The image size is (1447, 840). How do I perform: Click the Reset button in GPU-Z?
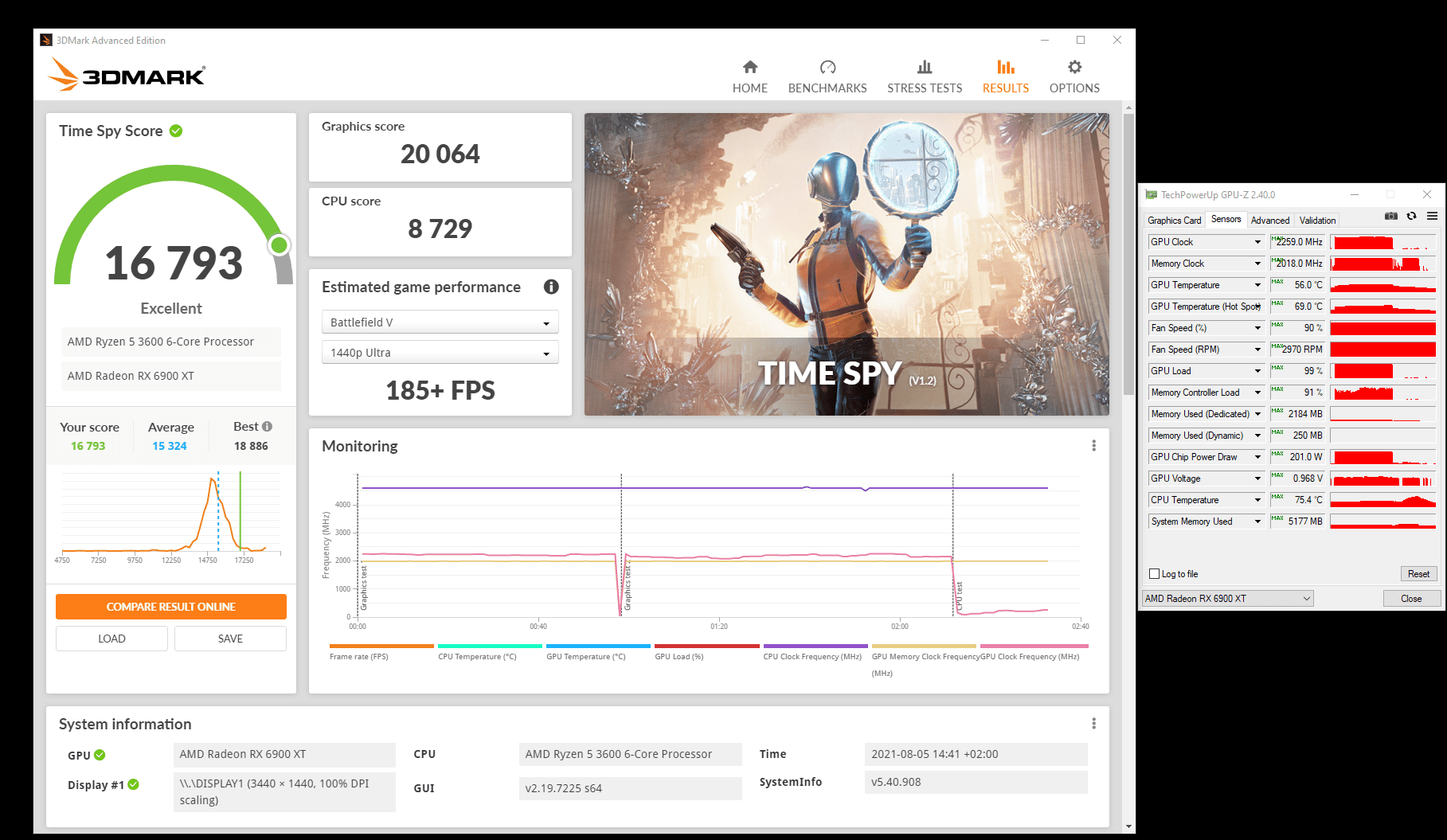(x=1418, y=573)
